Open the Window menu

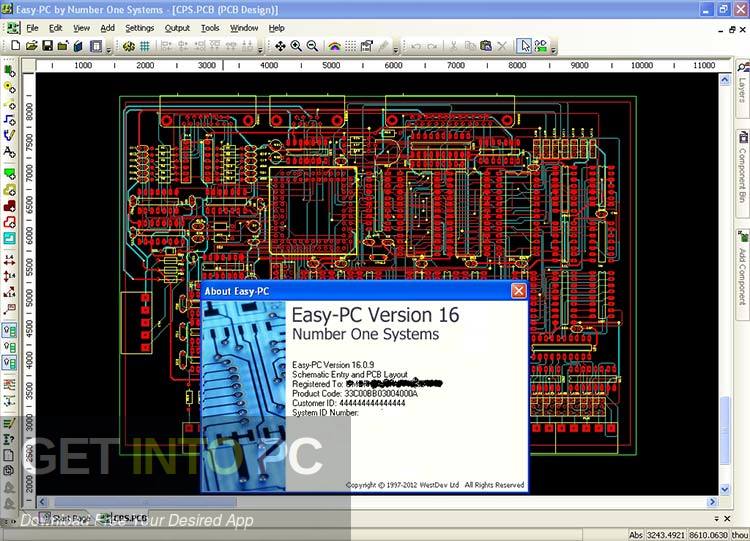(243, 28)
